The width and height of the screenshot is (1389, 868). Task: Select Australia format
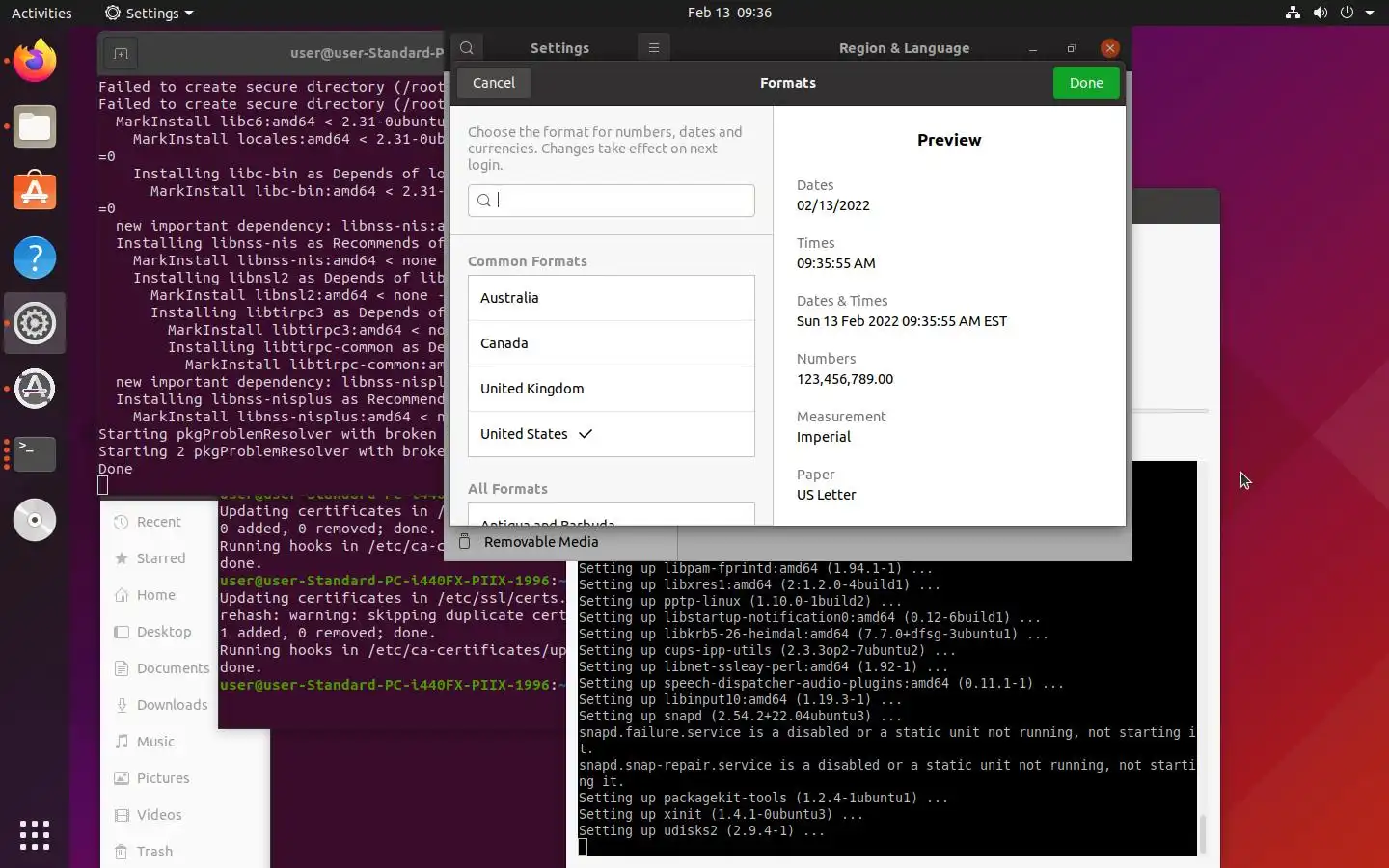pyautogui.click(x=612, y=298)
